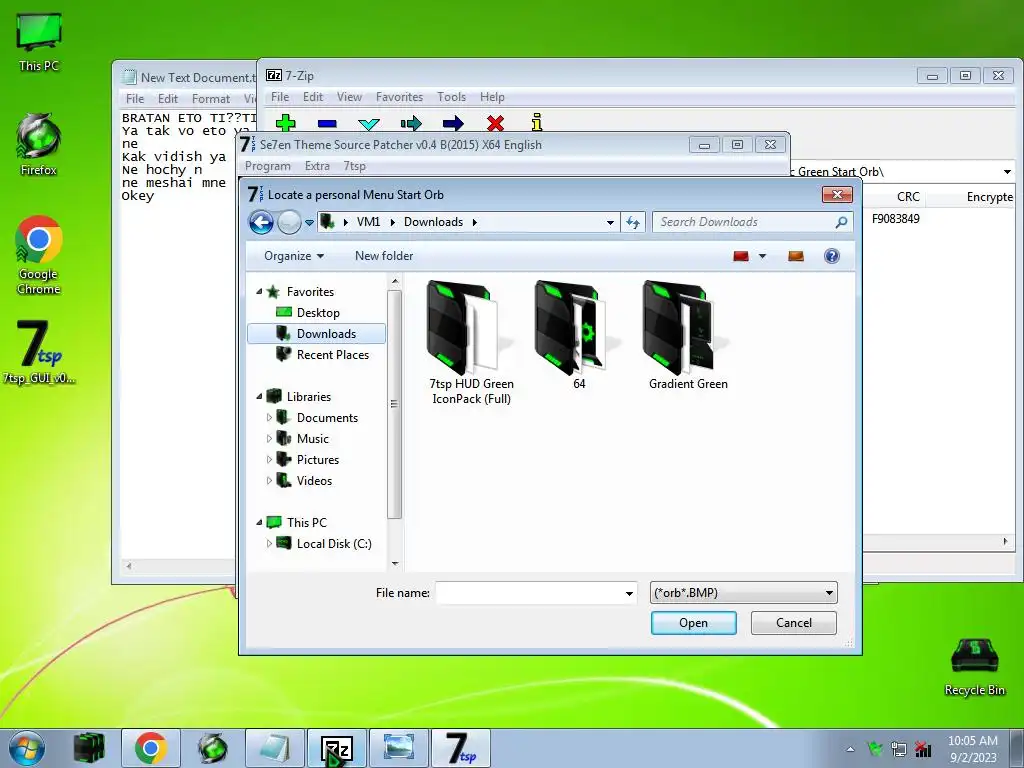
Task: Click the Test checkmark icon in 7-Zip
Action: [369, 123]
